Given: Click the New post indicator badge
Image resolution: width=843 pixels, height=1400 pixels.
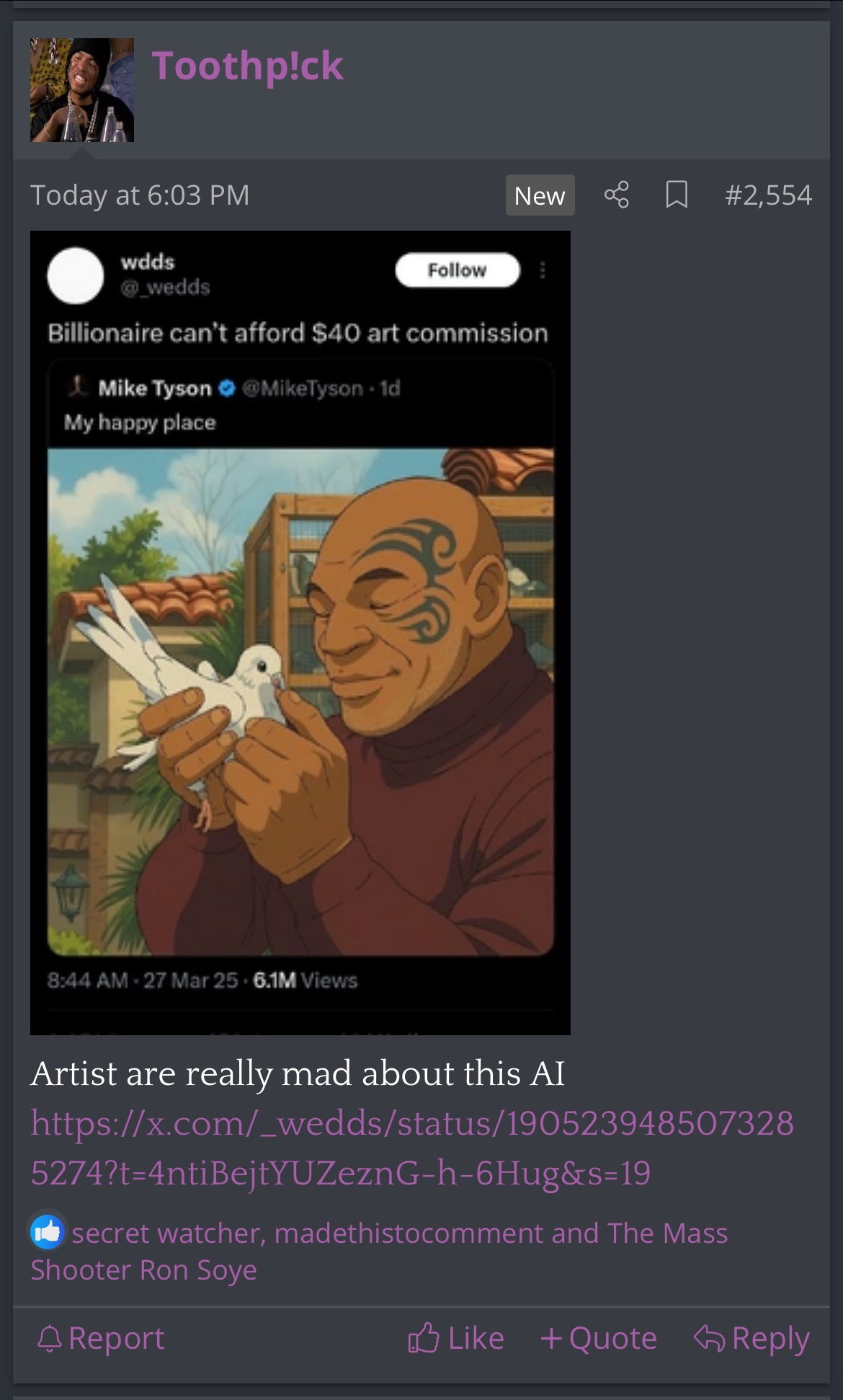Looking at the screenshot, I should (x=540, y=195).
